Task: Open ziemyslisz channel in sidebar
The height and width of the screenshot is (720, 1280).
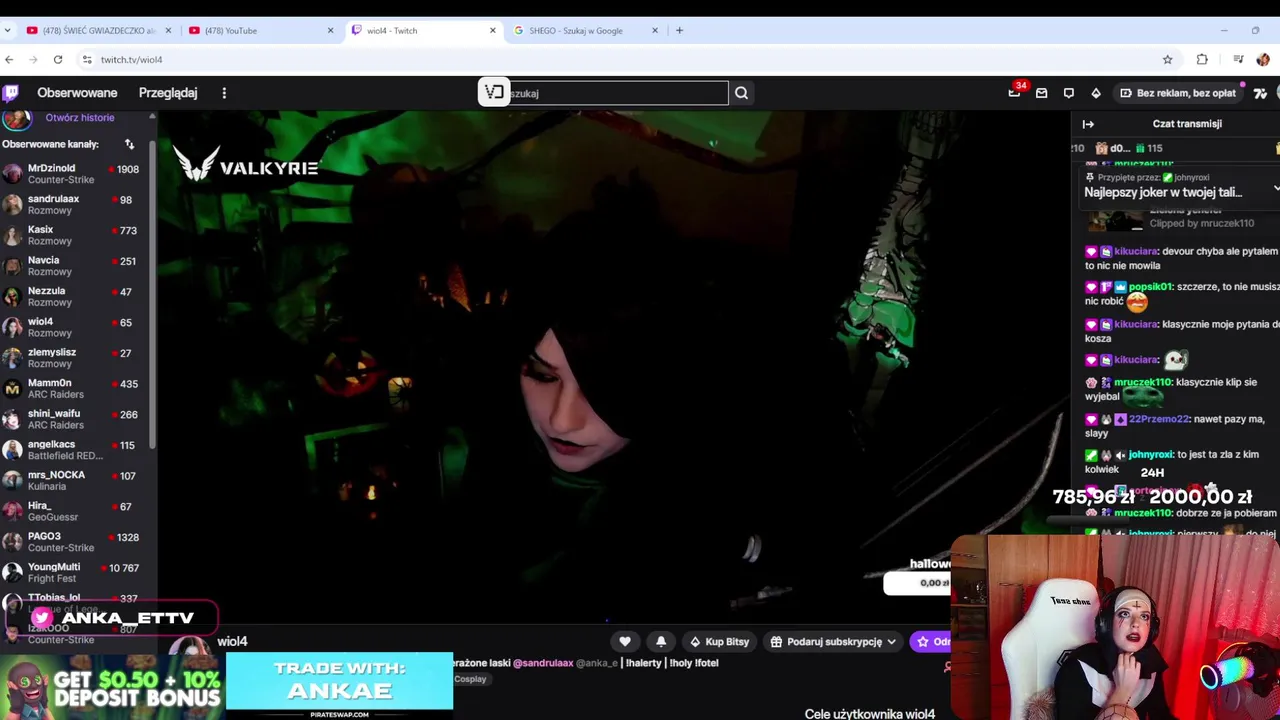Action: click(76, 358)
